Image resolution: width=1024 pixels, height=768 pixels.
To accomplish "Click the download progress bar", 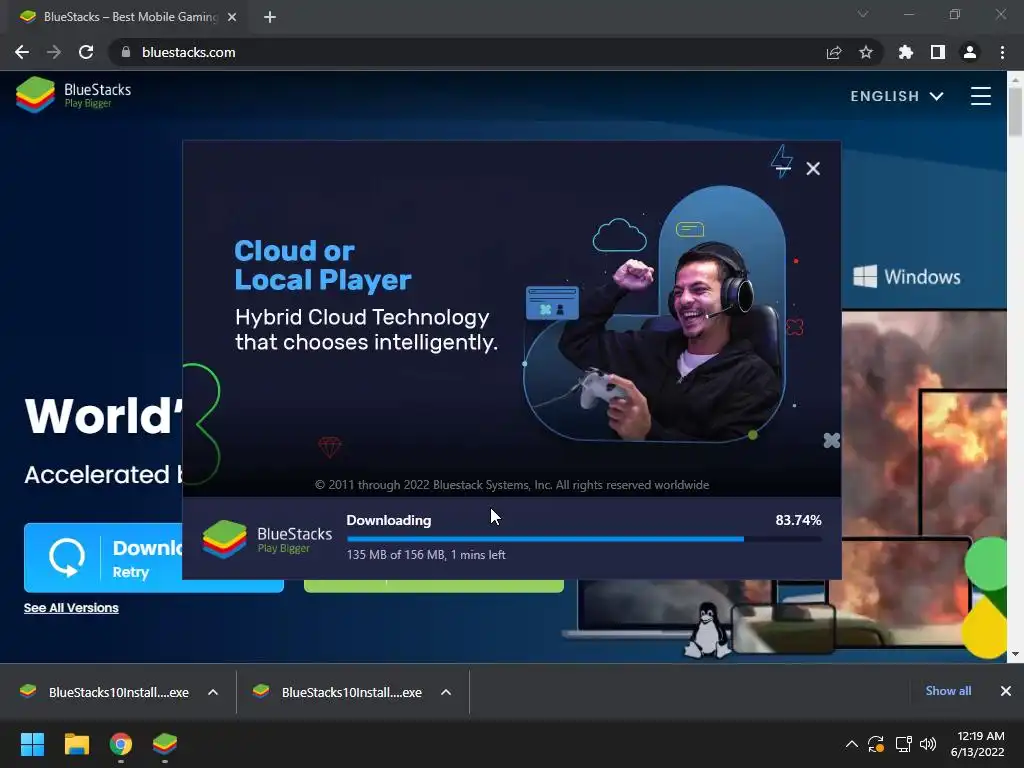I will (584, 539).
